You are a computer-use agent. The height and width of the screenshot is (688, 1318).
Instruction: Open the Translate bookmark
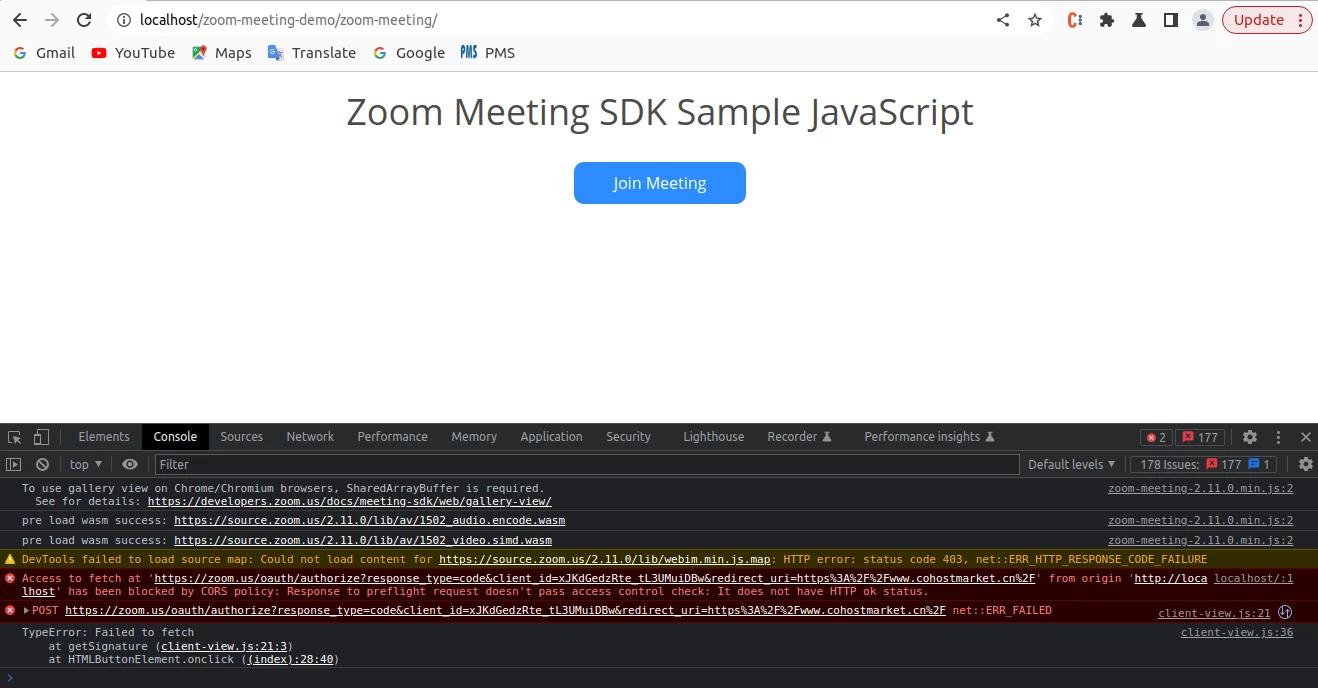312,53
